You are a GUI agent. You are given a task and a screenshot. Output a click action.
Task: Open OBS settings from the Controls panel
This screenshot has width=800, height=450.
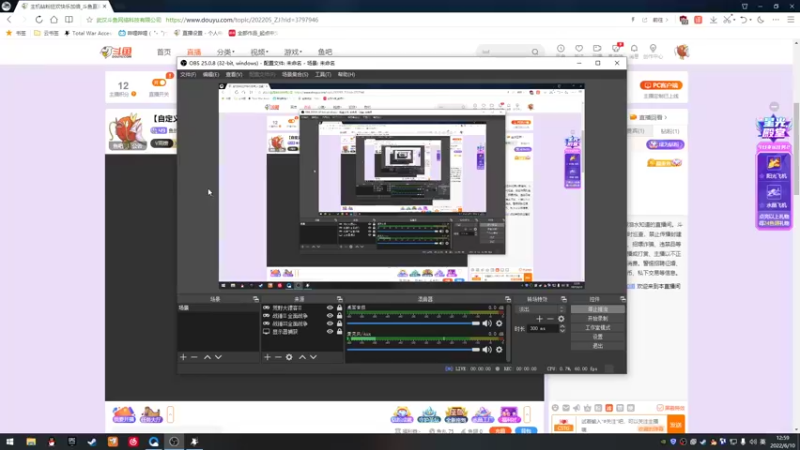coord(597,337)
